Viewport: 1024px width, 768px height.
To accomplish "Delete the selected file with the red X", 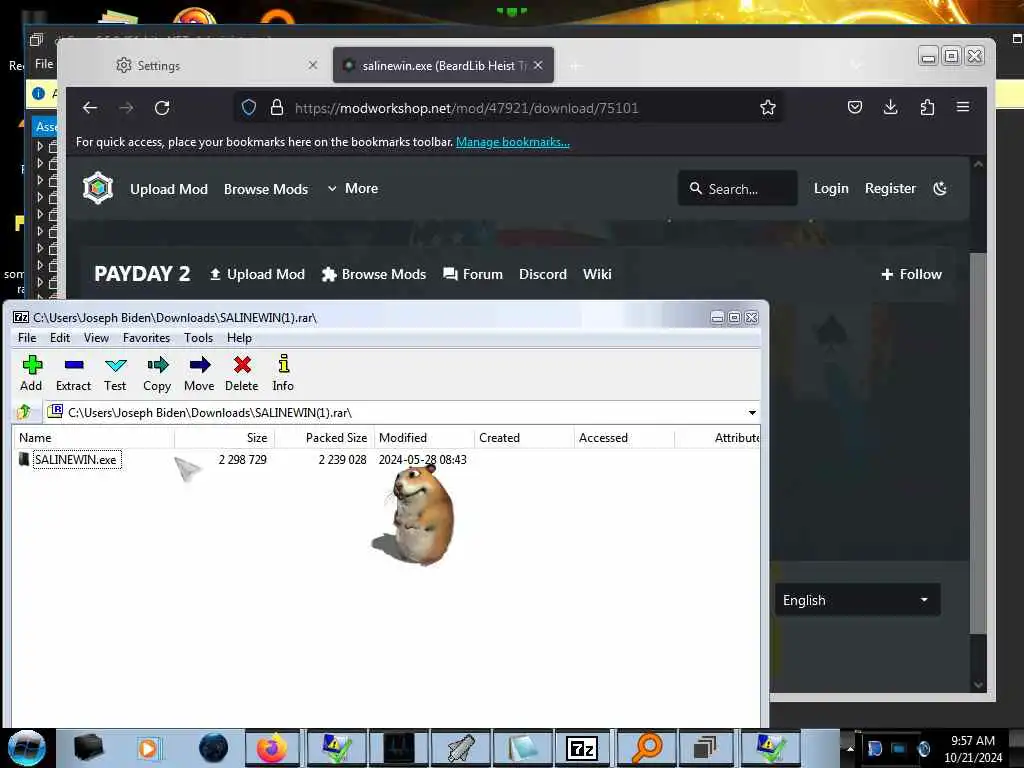I will coord(242,373).
